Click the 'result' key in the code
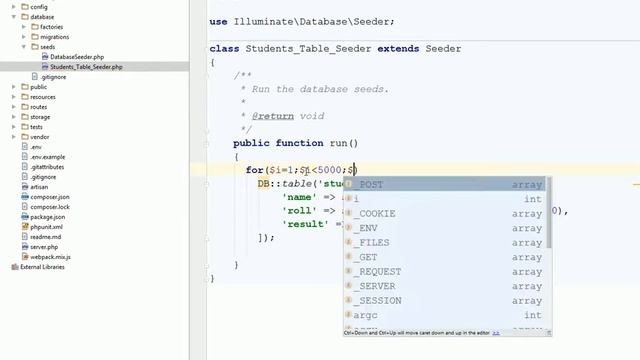This screenshot has width=640, height=360. (305, 224)
